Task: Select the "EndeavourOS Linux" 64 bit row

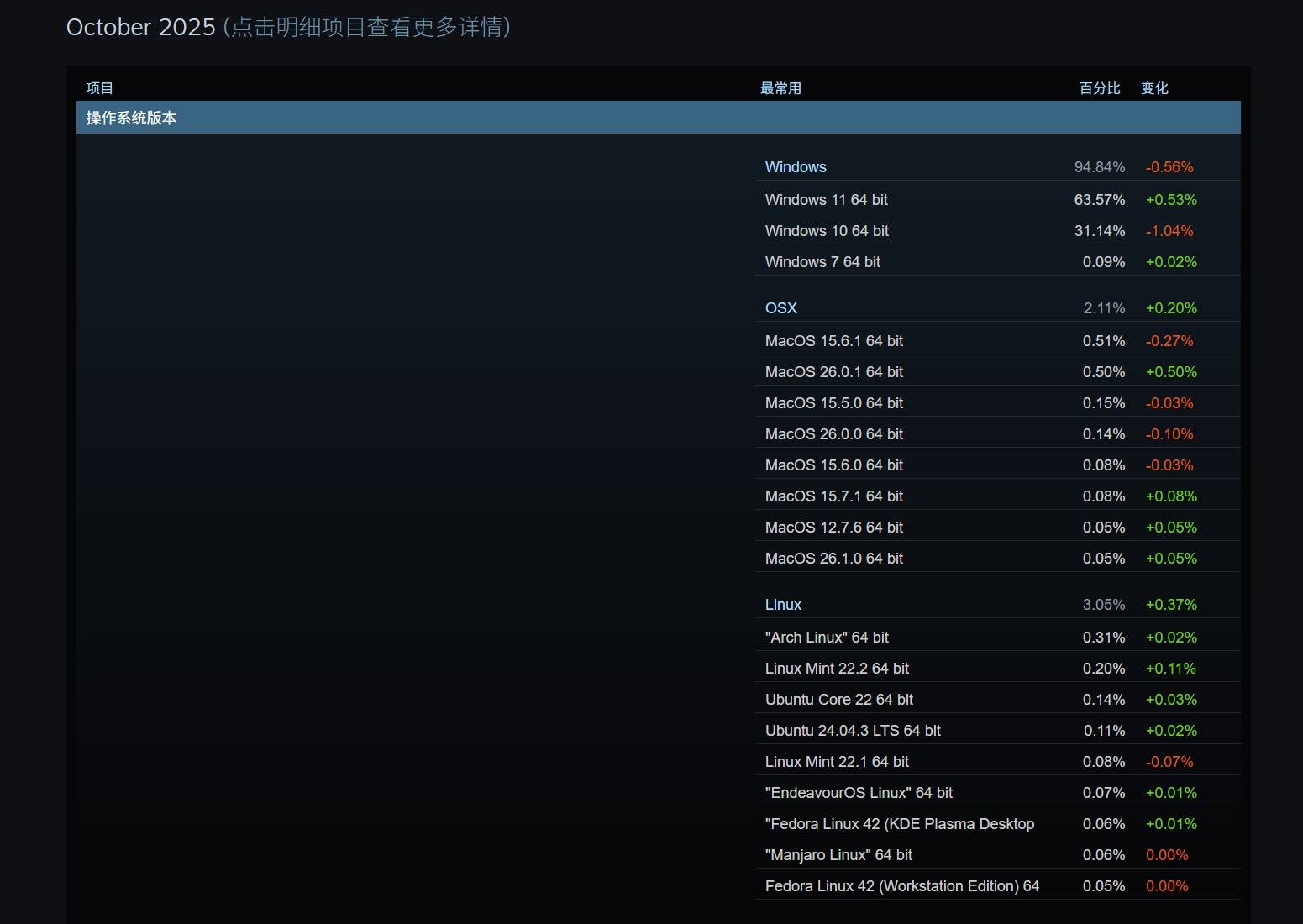Action: (859, 793)
